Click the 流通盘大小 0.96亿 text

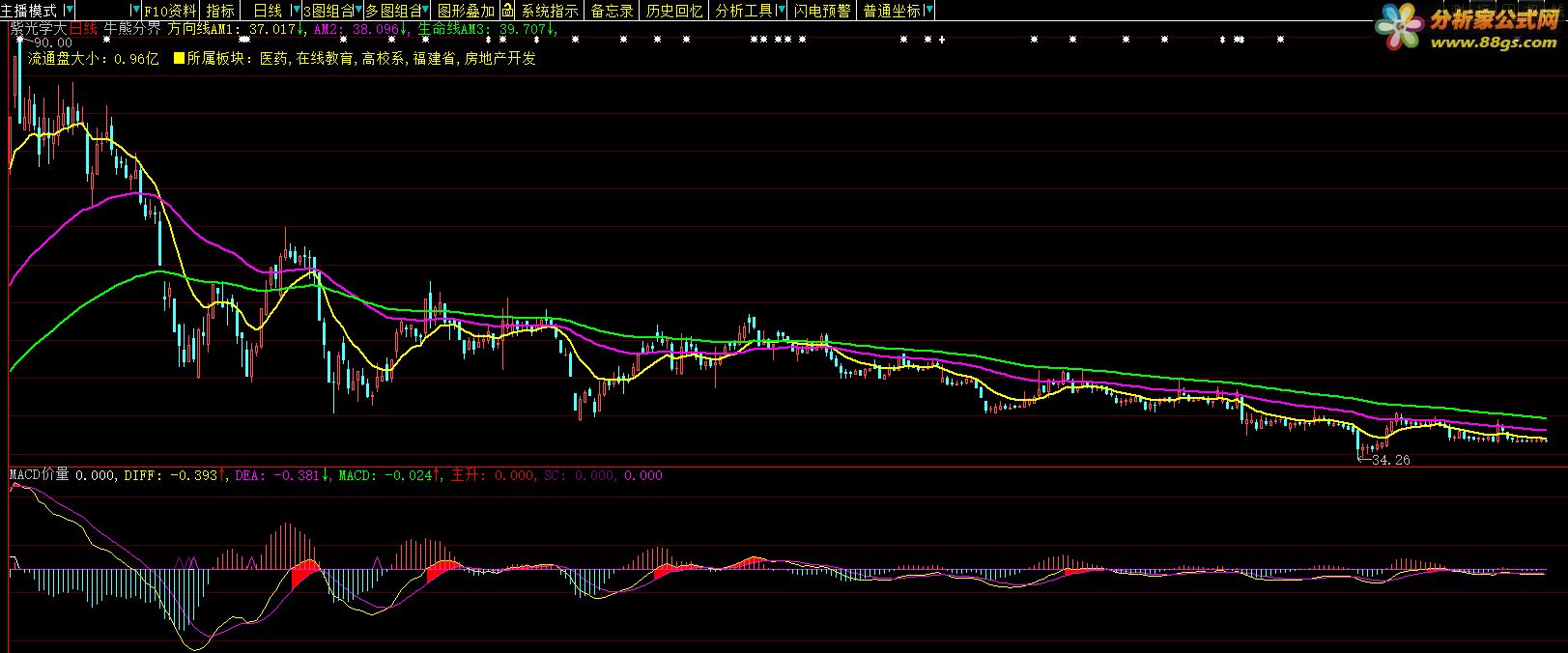point(94,59)
